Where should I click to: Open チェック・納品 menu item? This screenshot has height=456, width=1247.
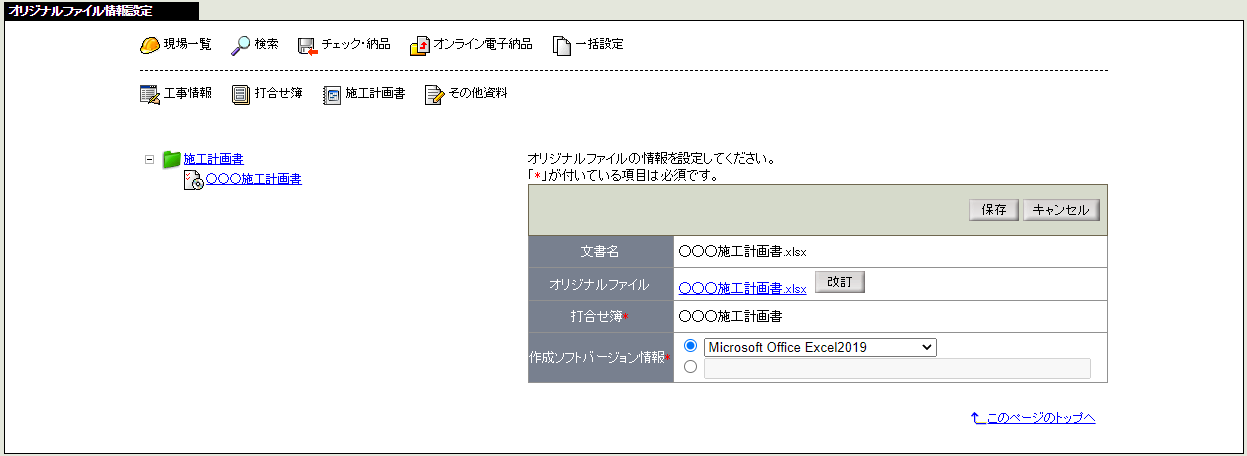tap(356, 45)
